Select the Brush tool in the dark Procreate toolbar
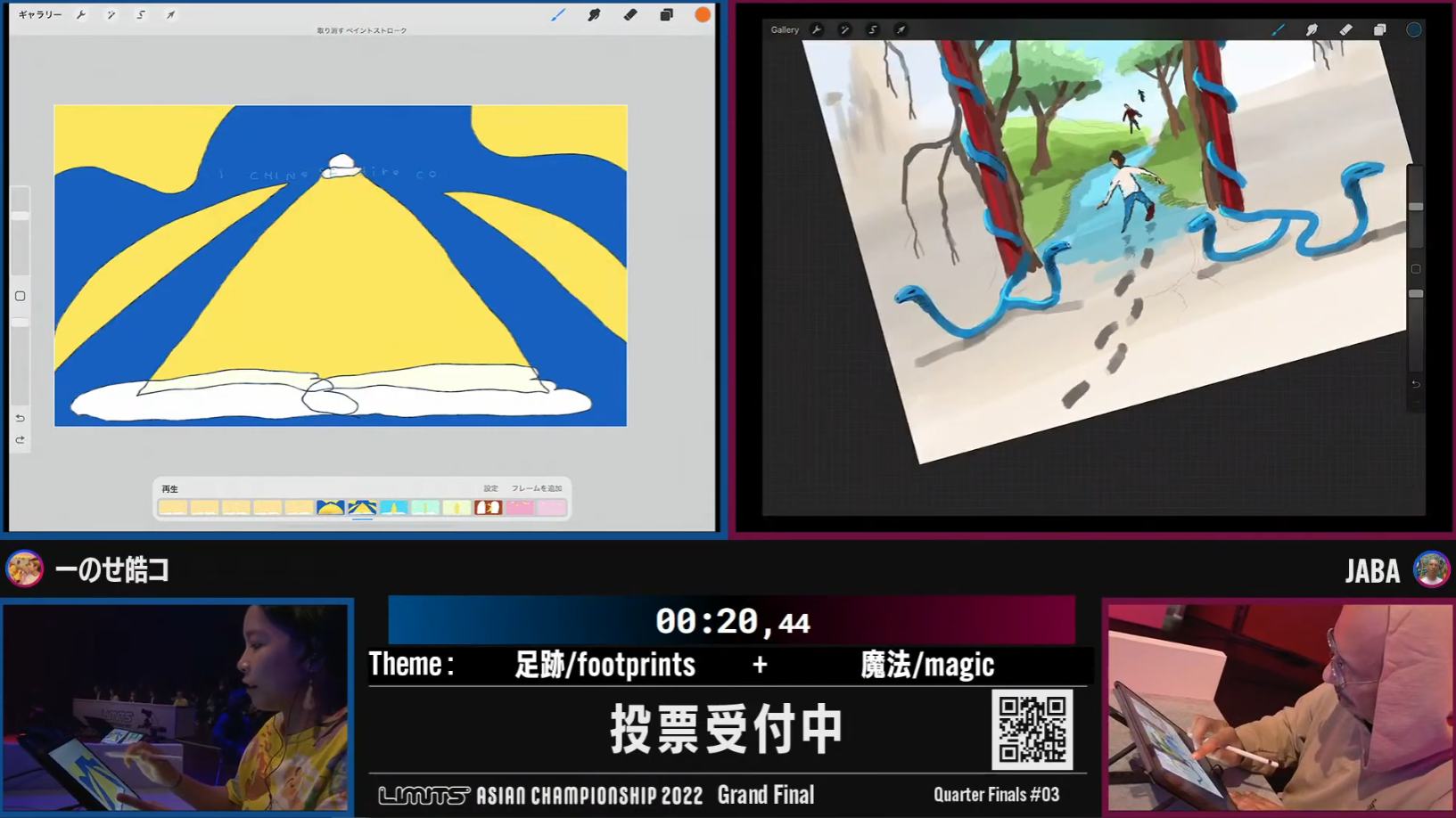The width and height of the screenshot is (1456, 818). pyautogui.click(x=1278, y=30)
